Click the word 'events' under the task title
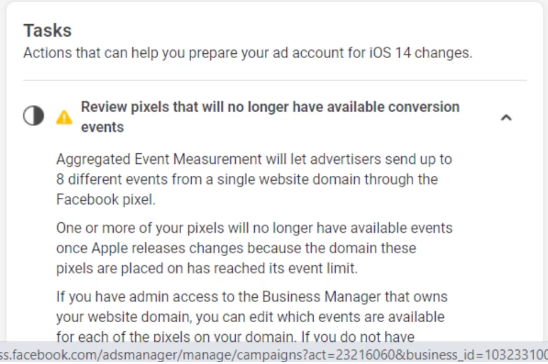548x364 pixels. (102, 127)
